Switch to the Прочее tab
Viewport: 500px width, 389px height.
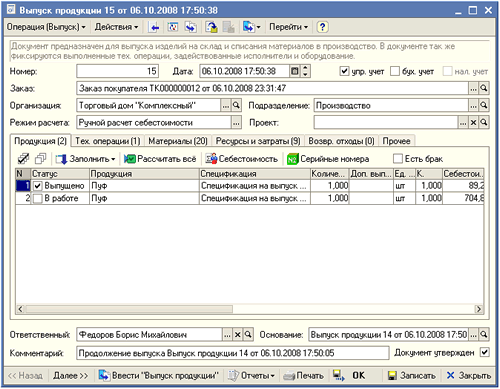point(396,141)
